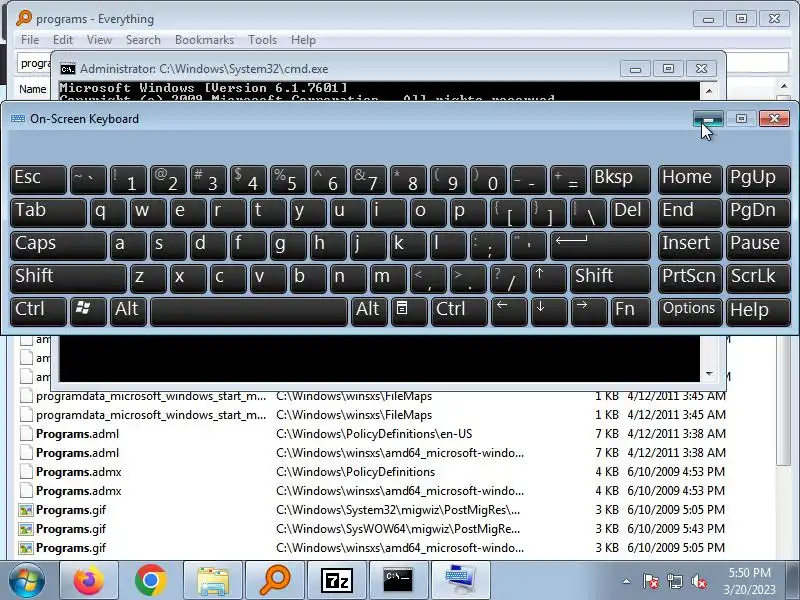
Task: Click the Enter key on On-Screen Keyboard
Action: pos(600,244)
